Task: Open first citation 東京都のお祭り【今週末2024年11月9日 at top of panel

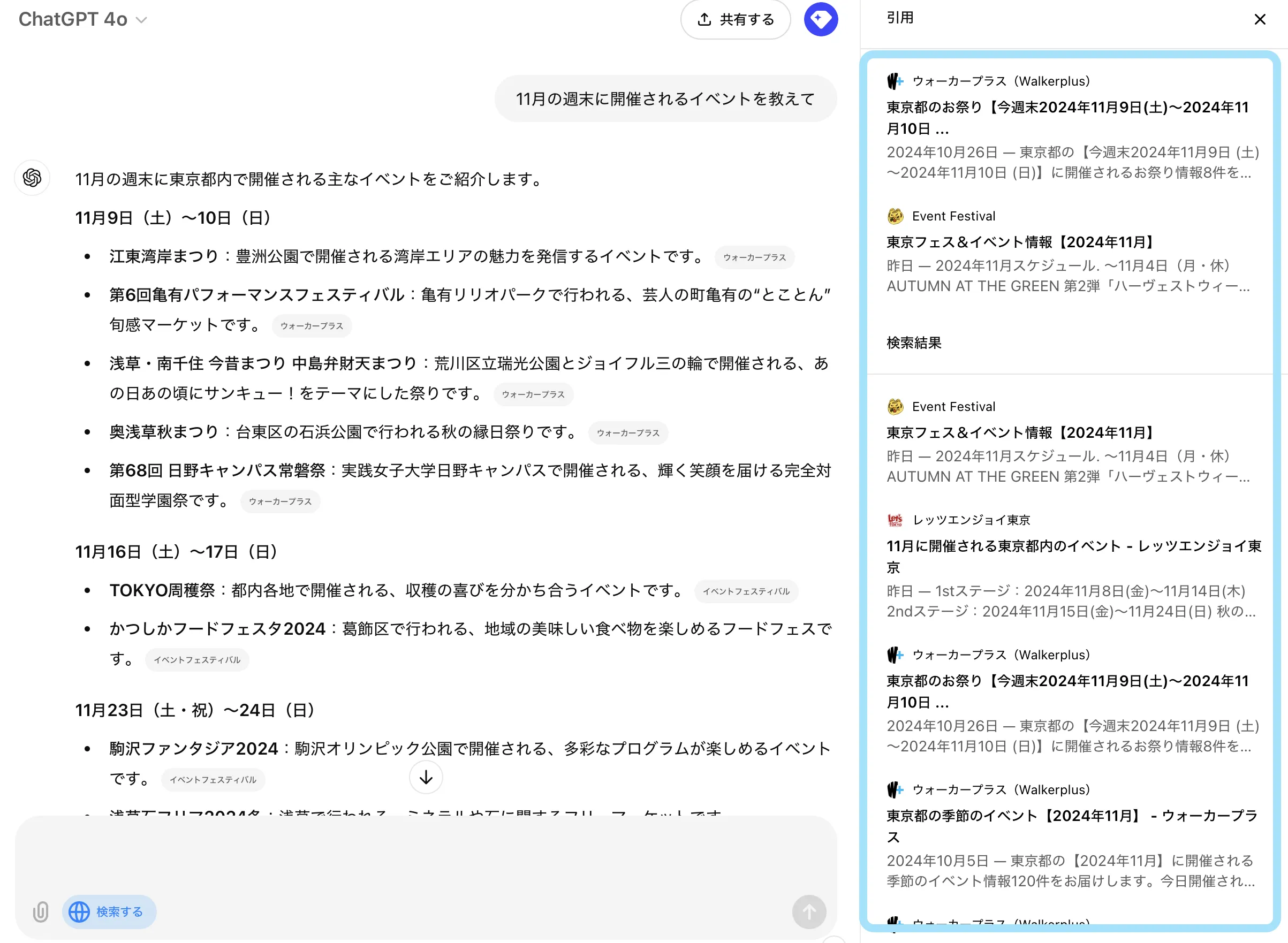Action: [1067, 118]
